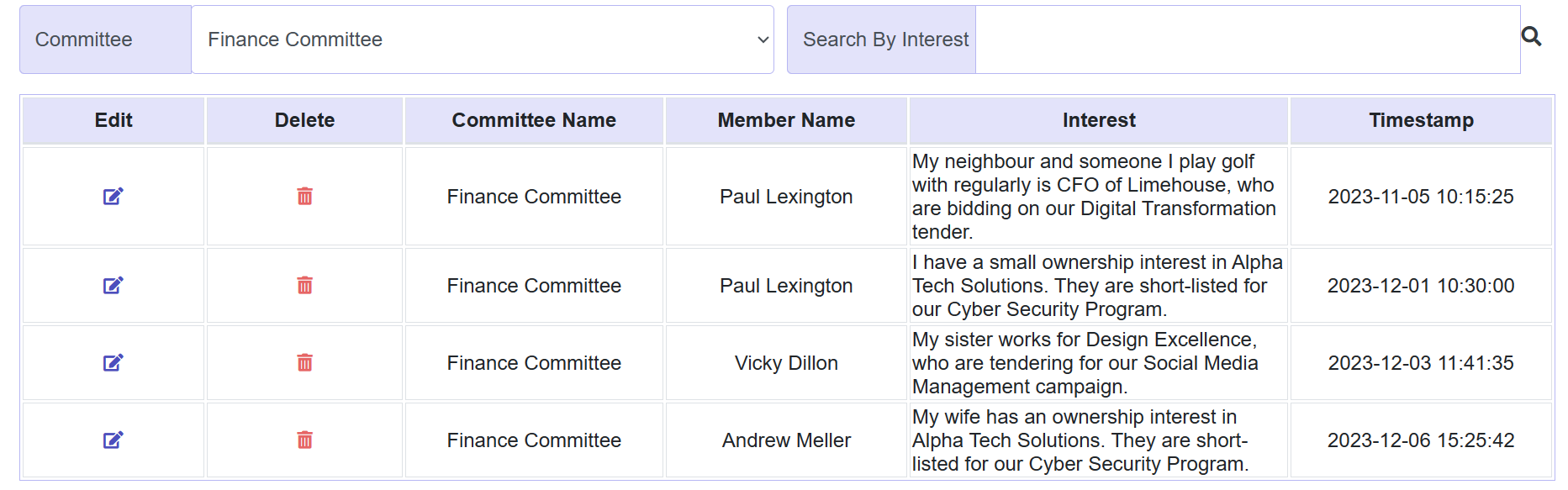Screen dimensions: 1568x490
Task: Click the magnifying glass search icon
Action: tap(1533, 37)
